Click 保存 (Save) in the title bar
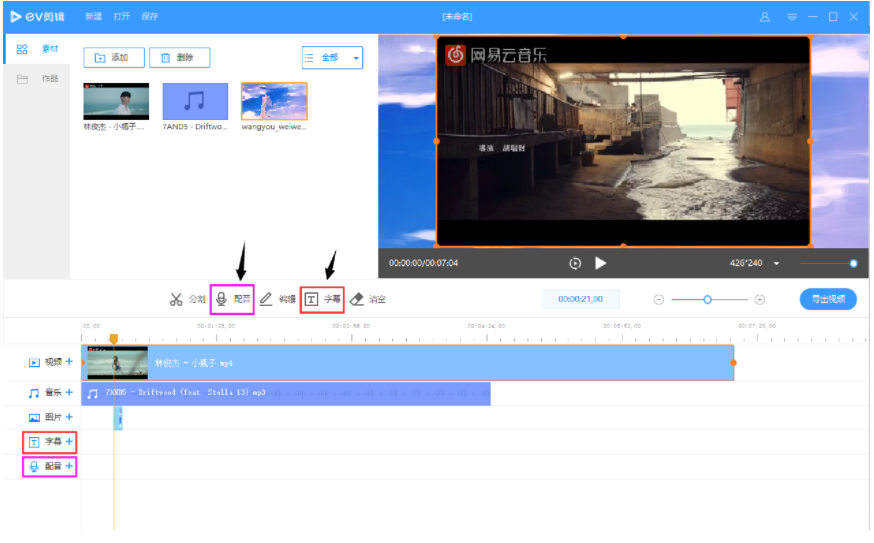The height and width of the screenshot is (543, 874). coord(149,17)
